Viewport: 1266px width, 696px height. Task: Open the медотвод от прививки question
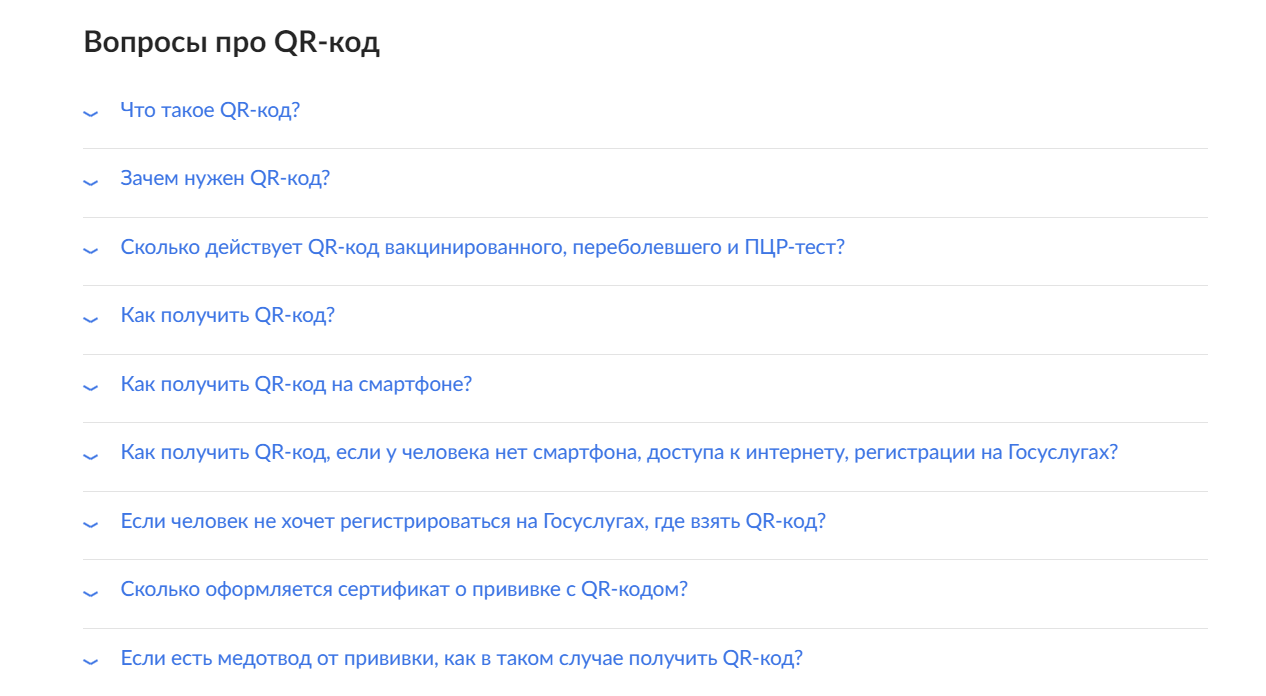pyautogui.click(x=461, y=659)
